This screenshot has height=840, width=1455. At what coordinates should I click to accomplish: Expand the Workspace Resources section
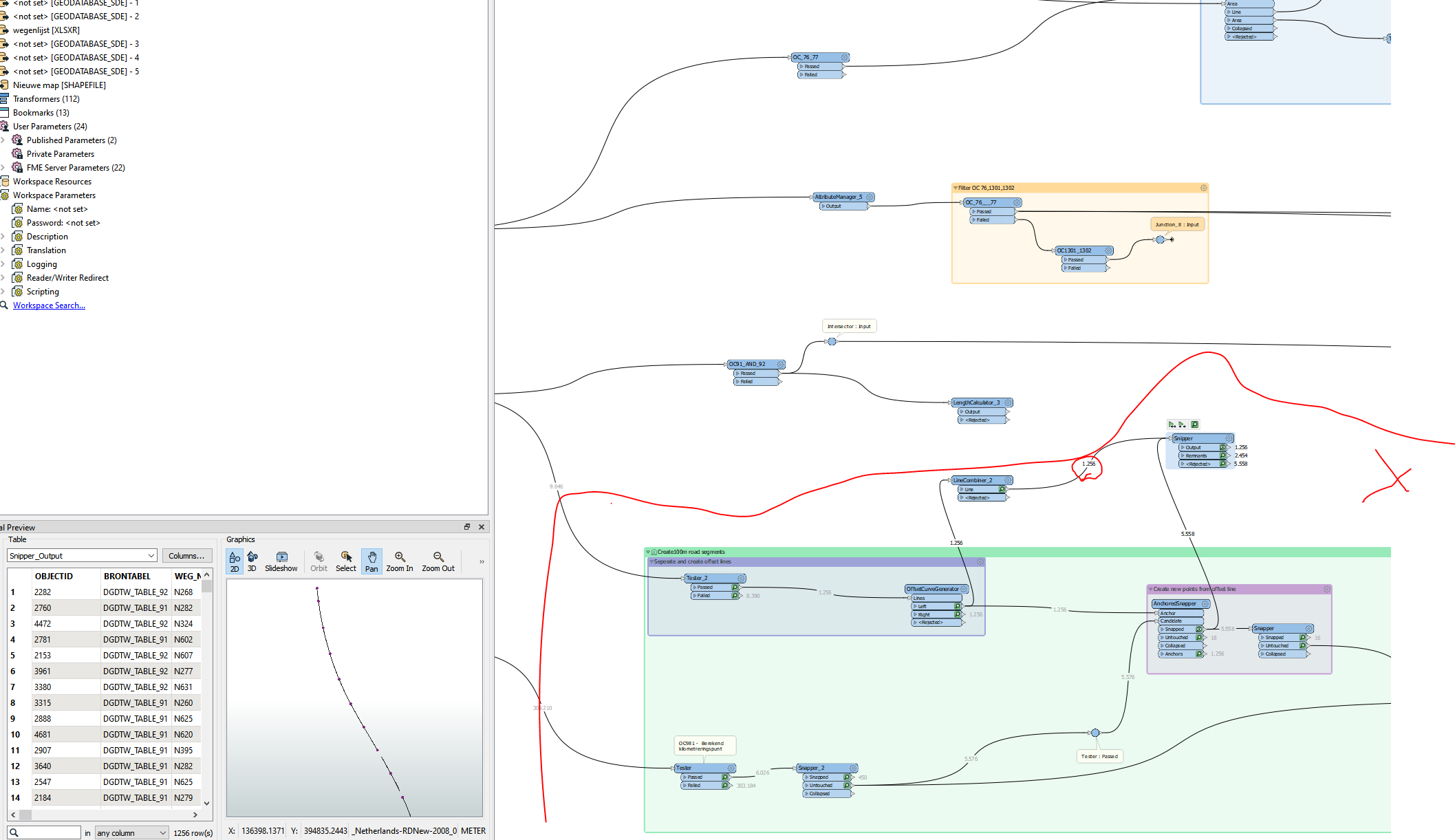coord(52,181)
